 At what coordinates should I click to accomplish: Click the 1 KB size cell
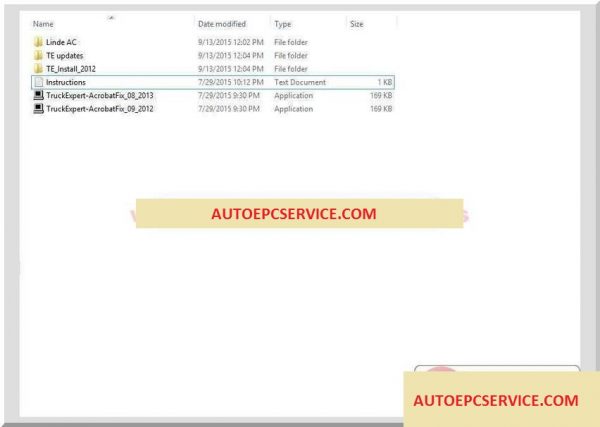pyautogui.click(x=385, y=82)
